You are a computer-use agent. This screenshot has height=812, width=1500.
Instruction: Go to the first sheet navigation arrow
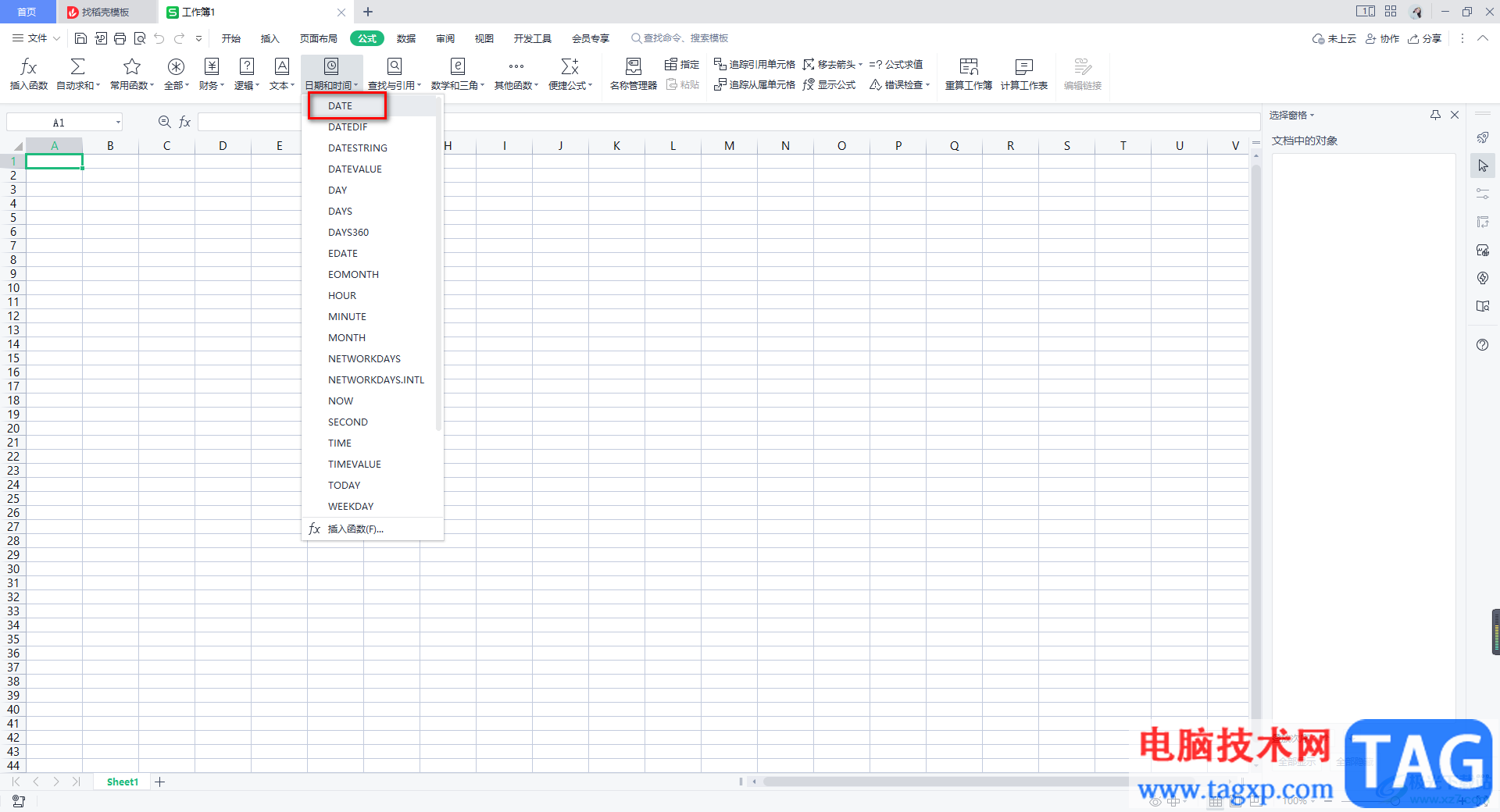click(16, 782)
